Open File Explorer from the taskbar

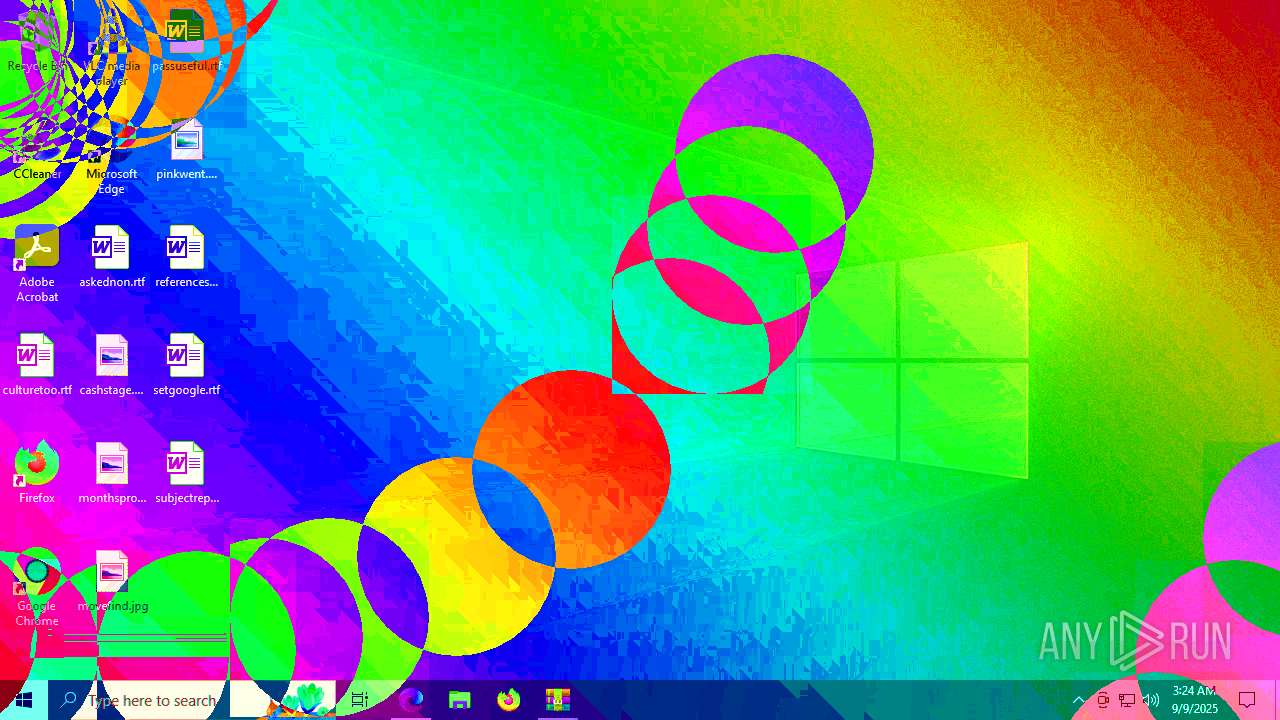click(x=459, y=700)
